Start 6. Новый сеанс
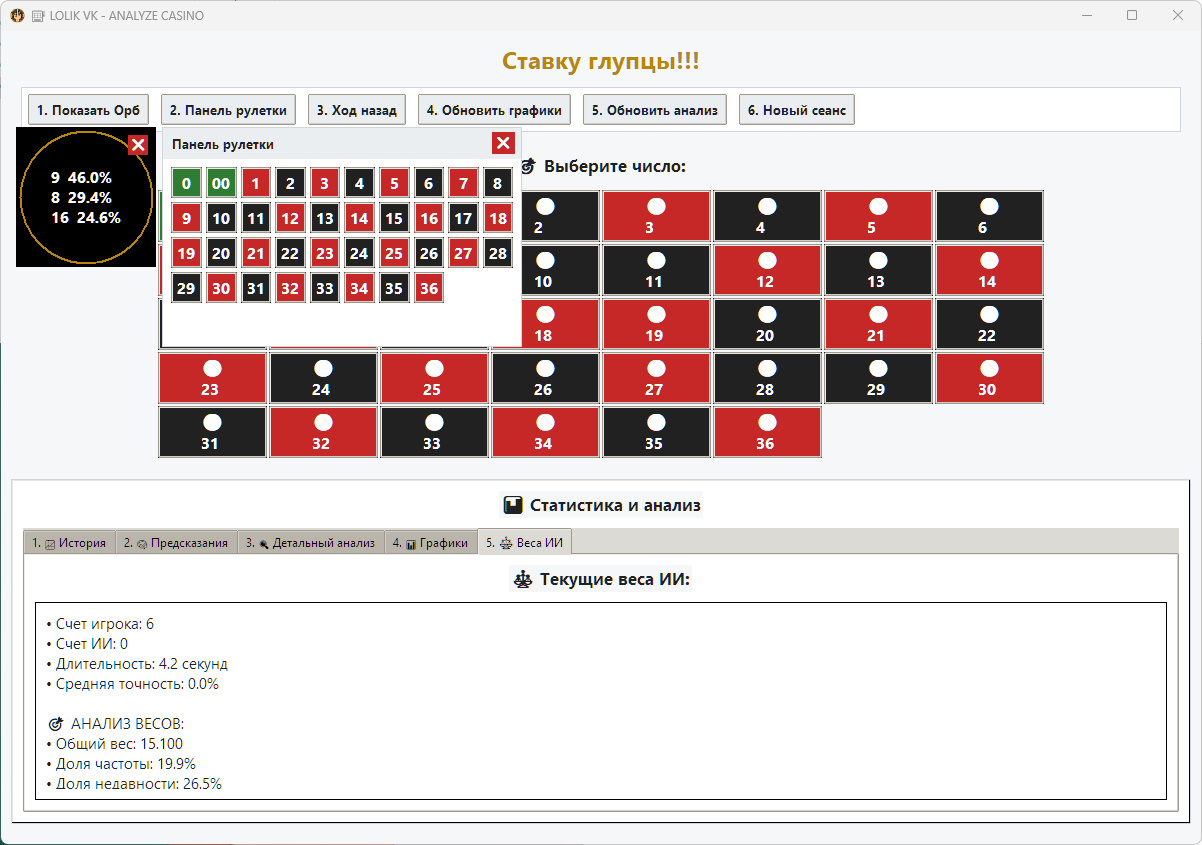Screen dimensions: 1202x845 tap(797, 110)
